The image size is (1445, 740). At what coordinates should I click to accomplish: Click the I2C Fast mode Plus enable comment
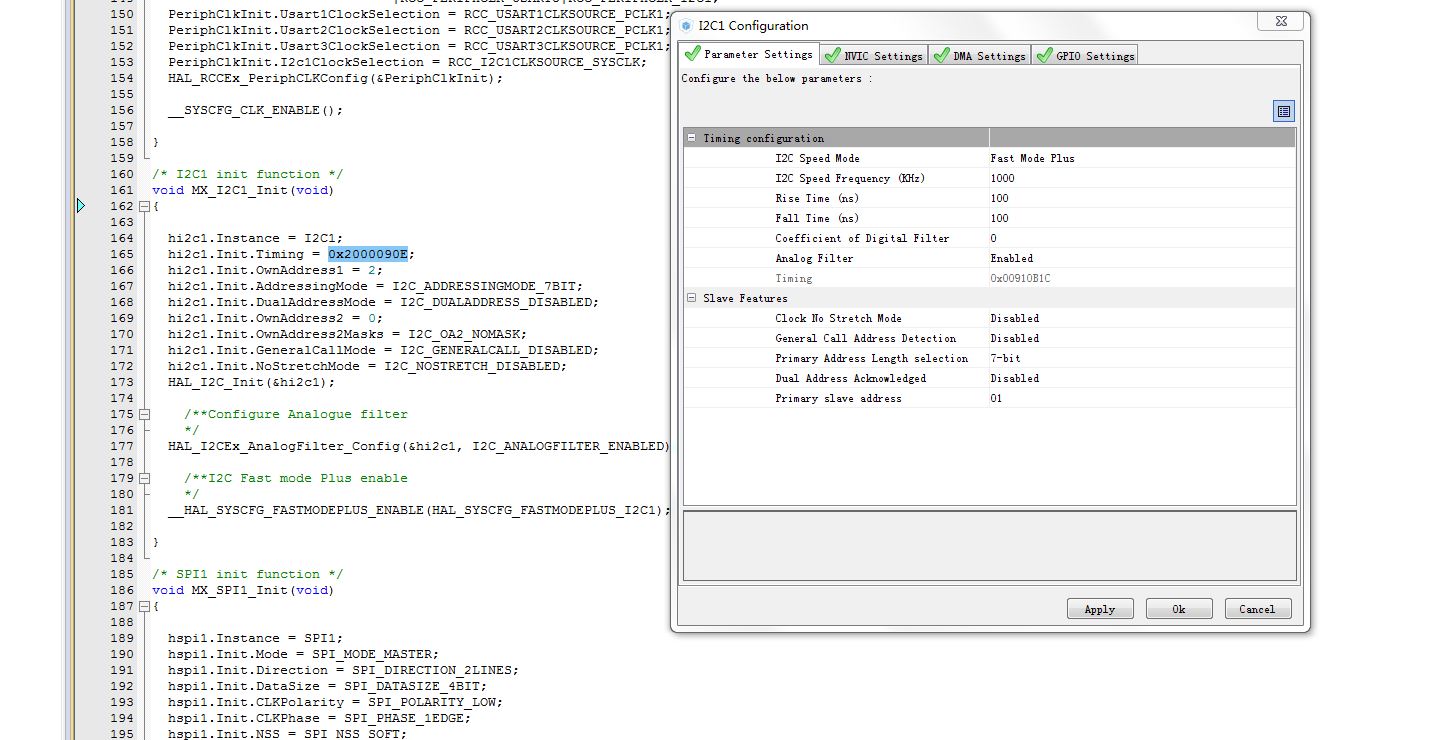pyautogui.click(x=296, y=478)
